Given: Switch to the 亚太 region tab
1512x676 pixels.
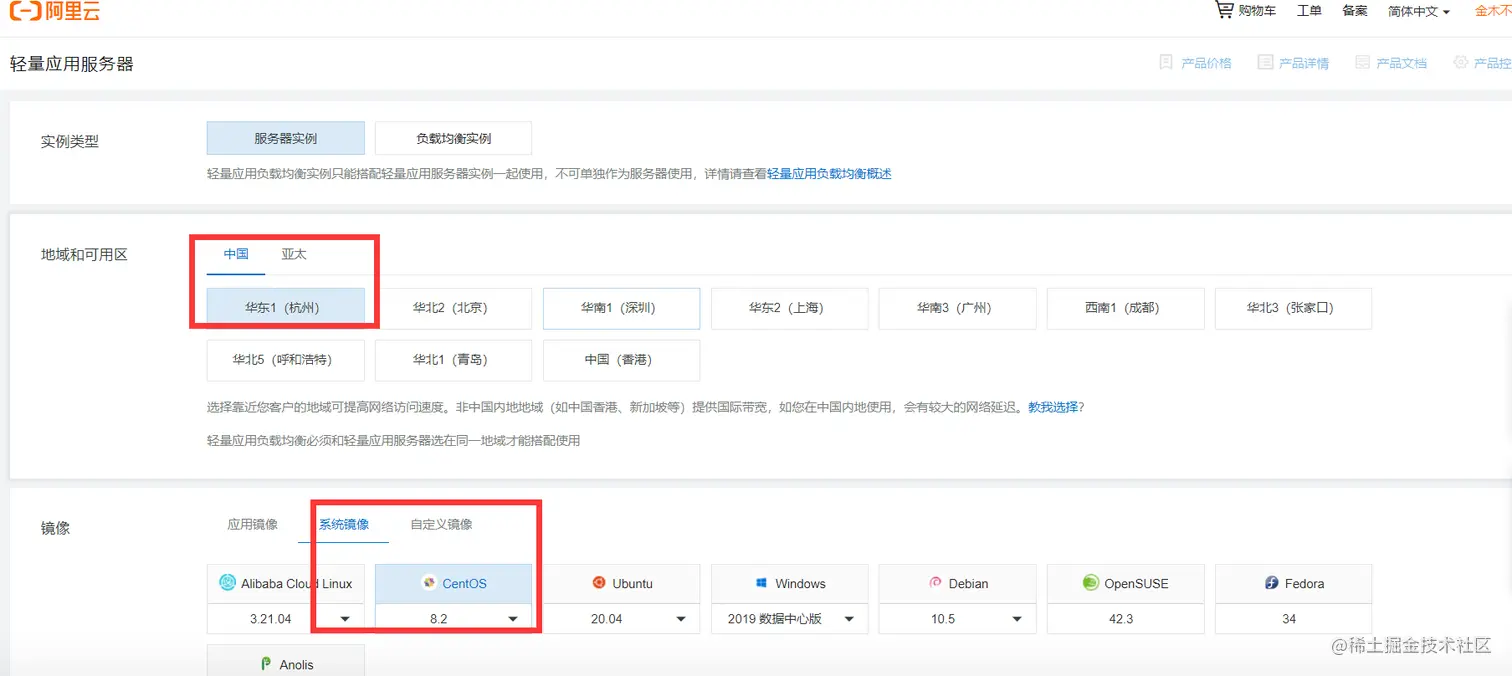Looking at the screenshot, I should [294, 254].
